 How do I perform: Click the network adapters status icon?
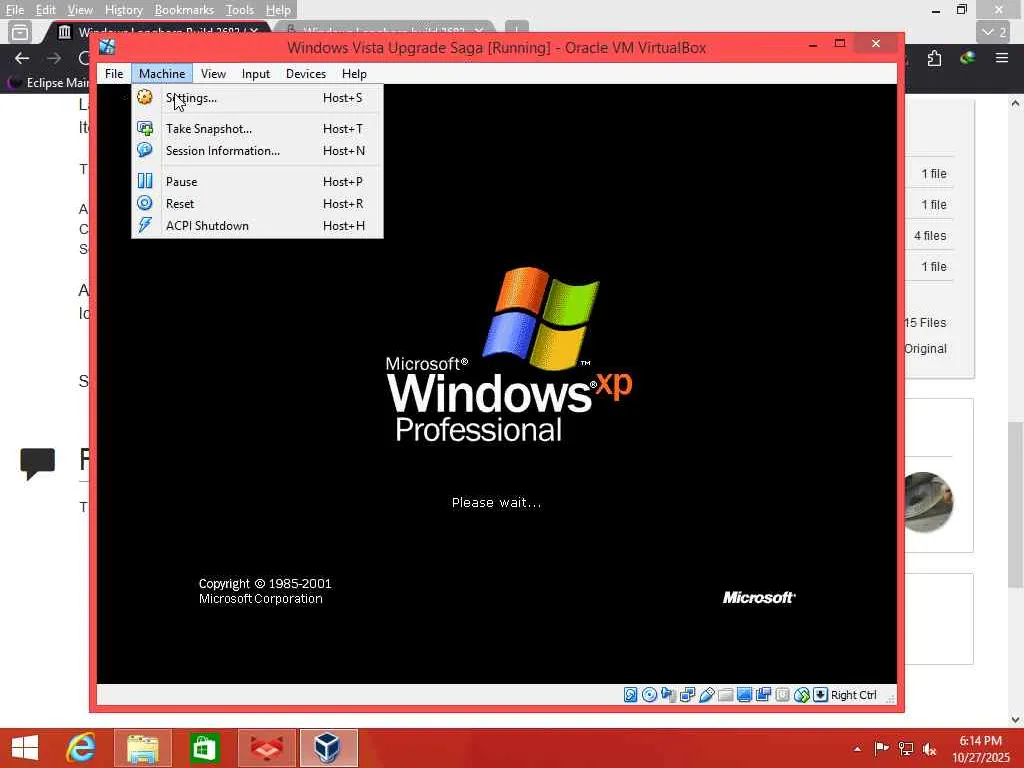[x=687, y=695]
